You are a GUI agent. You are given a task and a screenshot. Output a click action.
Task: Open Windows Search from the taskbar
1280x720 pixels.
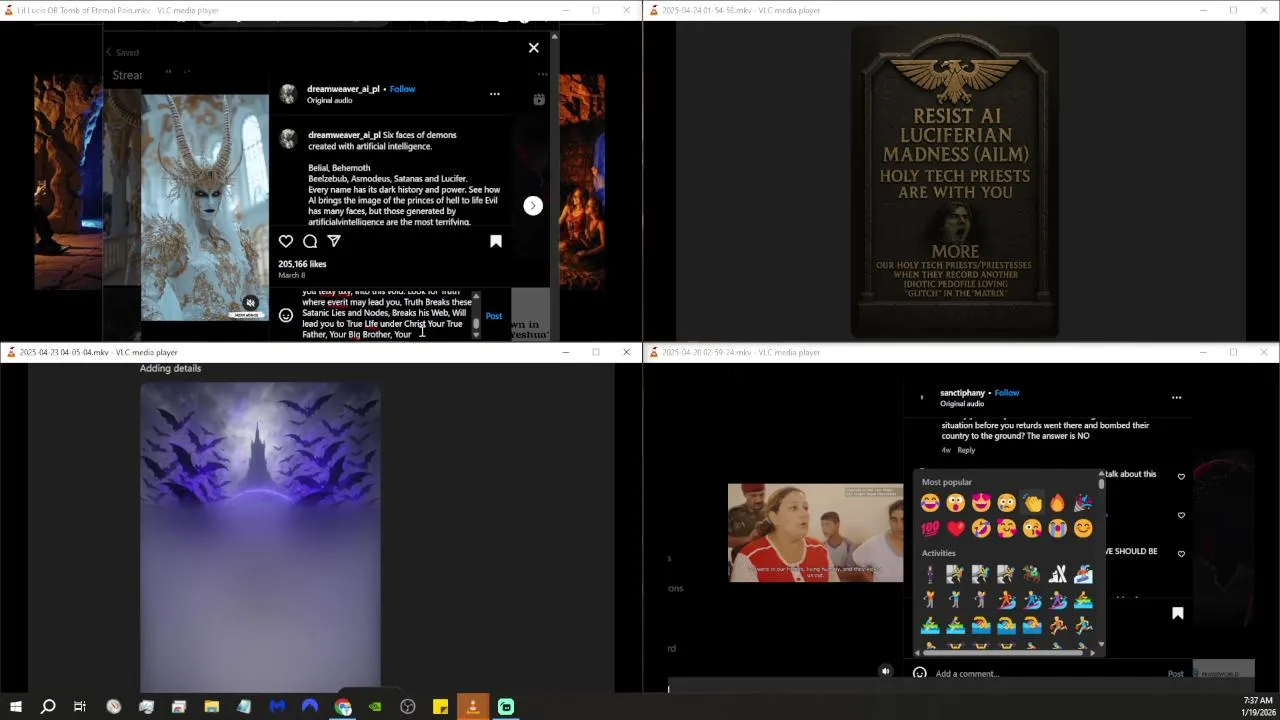[x=48, y=707]
